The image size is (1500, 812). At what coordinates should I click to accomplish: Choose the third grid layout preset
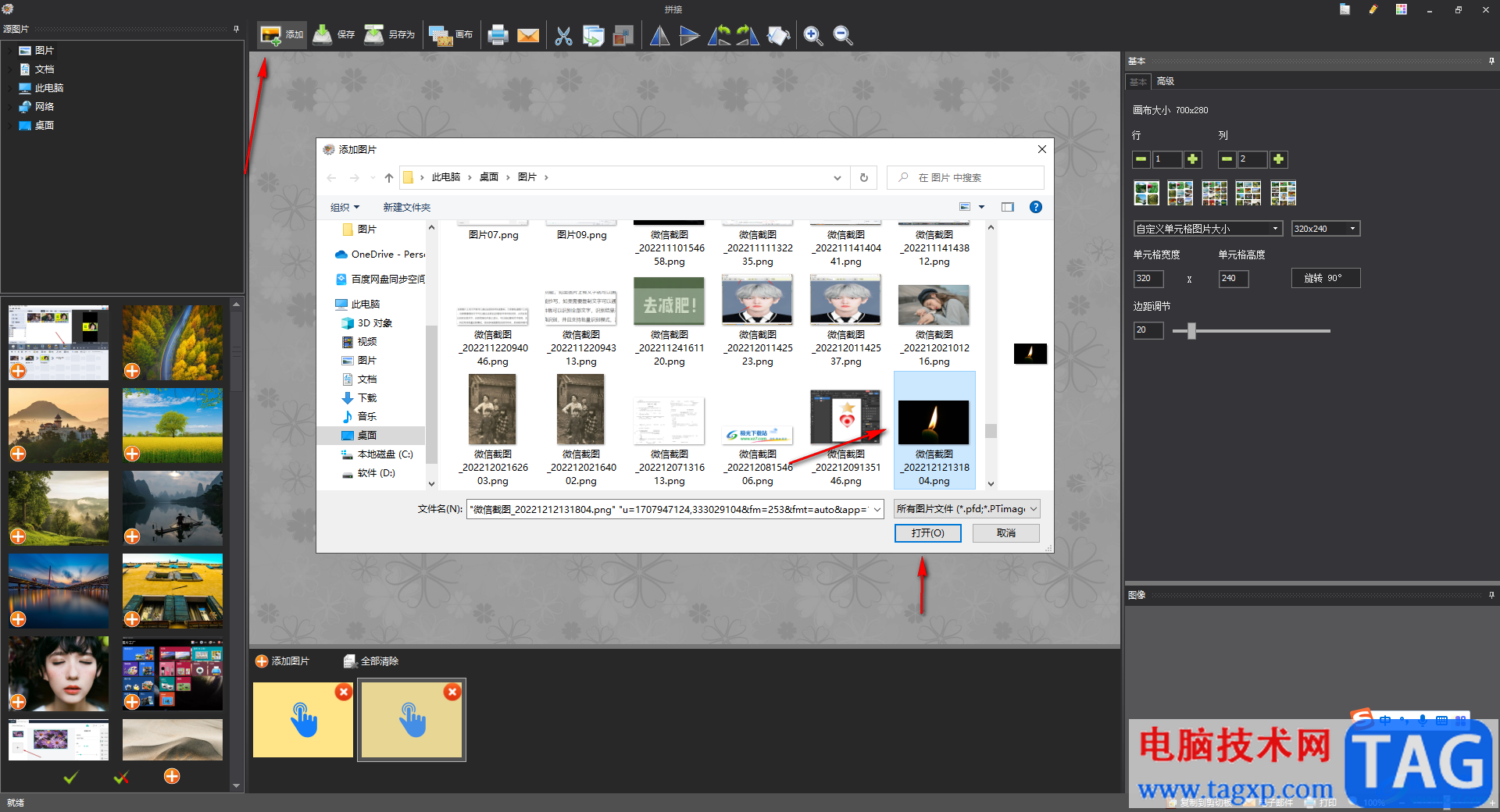click(x=1214, y=193)
